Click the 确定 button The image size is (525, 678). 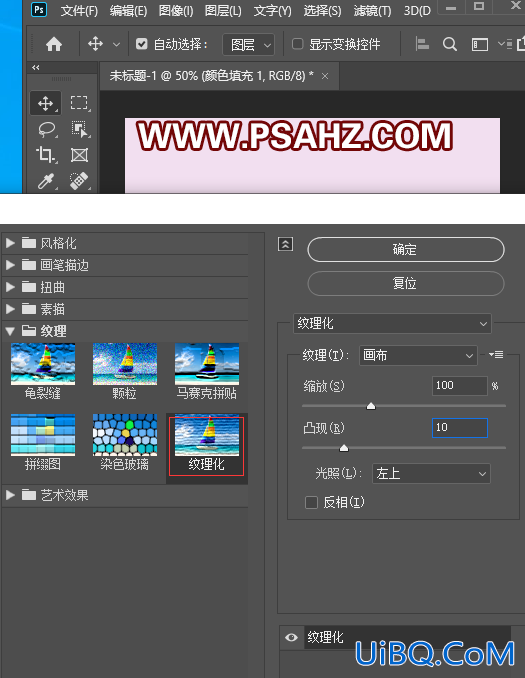pyautogui.click(x=406, y=249)
